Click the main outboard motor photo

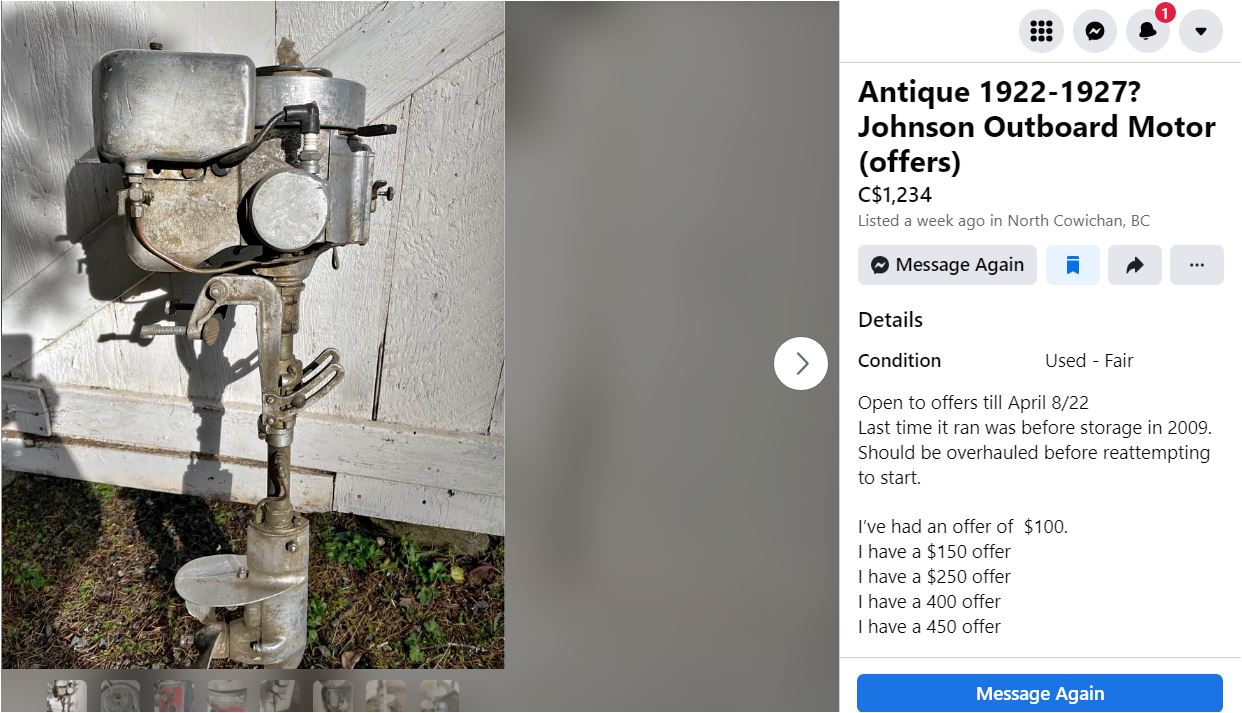pos(253,335)
